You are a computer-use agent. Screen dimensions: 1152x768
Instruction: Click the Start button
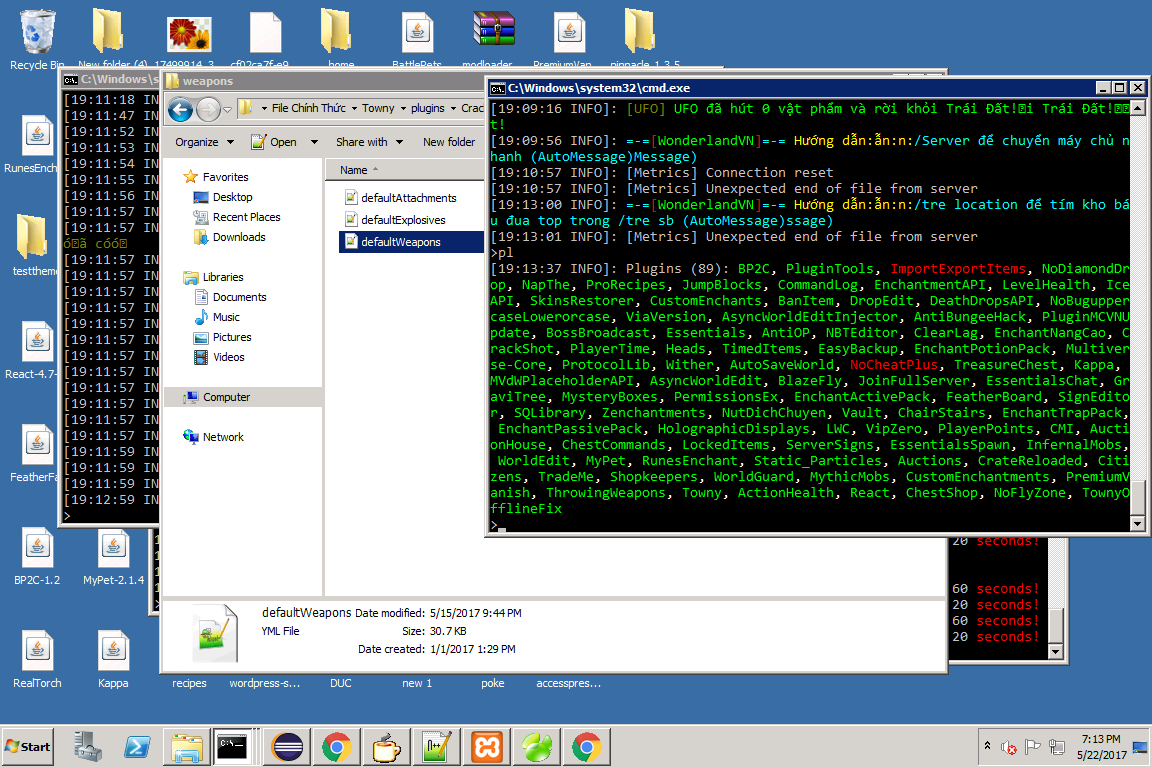(x=29, y=747)
